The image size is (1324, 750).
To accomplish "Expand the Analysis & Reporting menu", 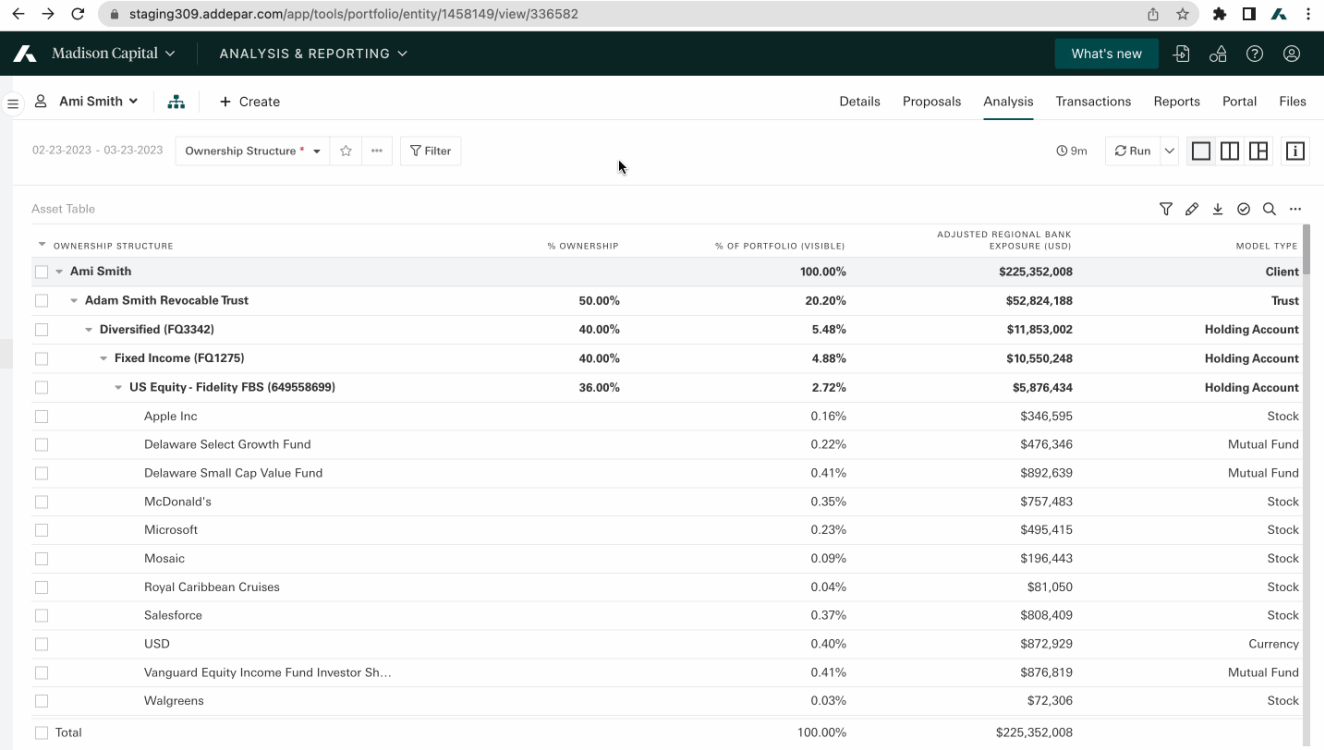I will (313, 54).
